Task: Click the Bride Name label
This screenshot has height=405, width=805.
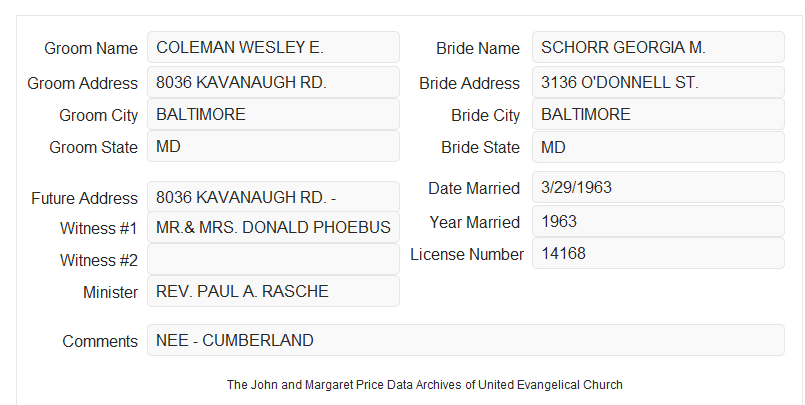Action: [x=478, y=48]
